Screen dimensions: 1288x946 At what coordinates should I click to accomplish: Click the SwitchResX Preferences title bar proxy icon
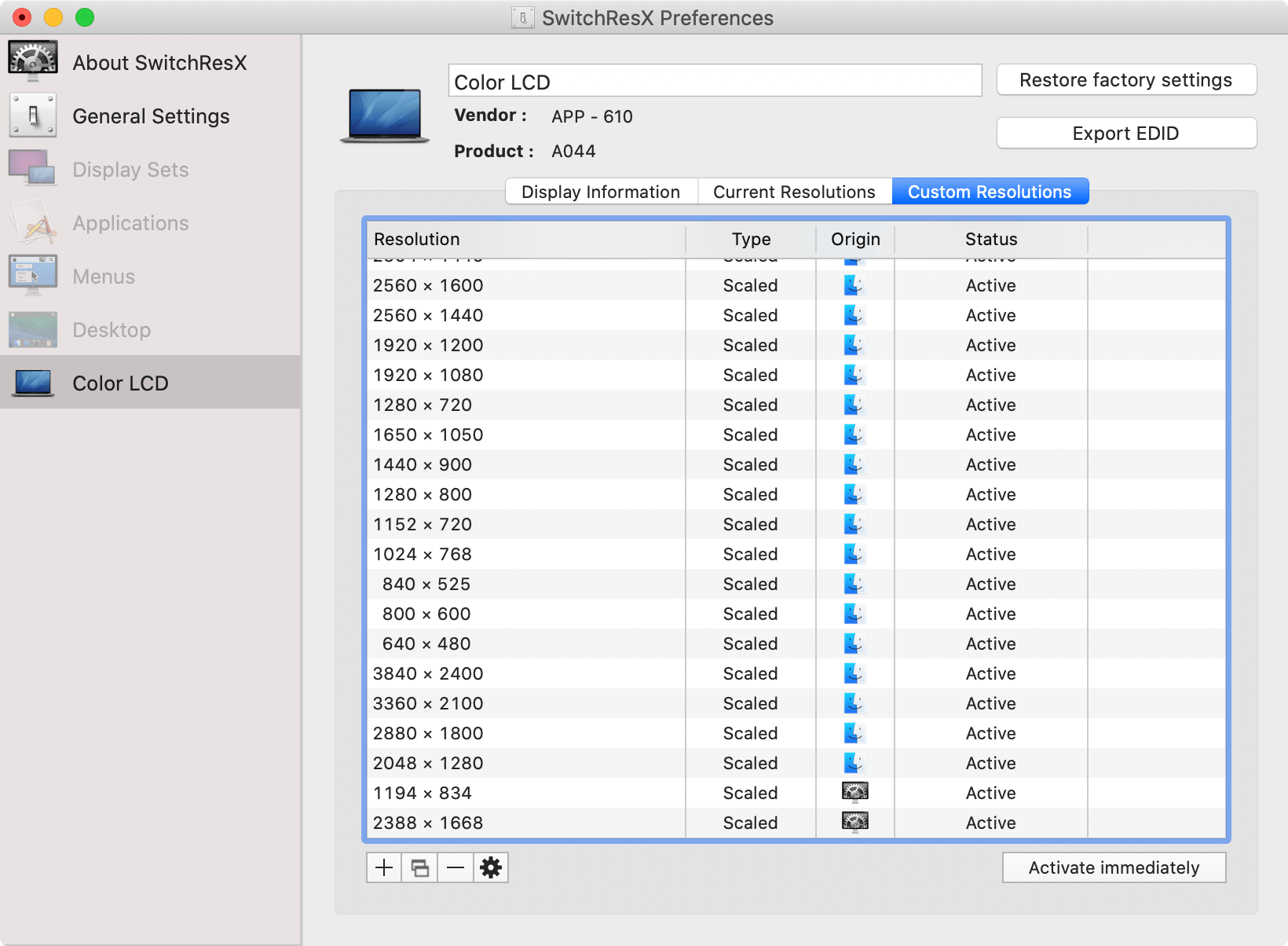[x=522, y=17]
